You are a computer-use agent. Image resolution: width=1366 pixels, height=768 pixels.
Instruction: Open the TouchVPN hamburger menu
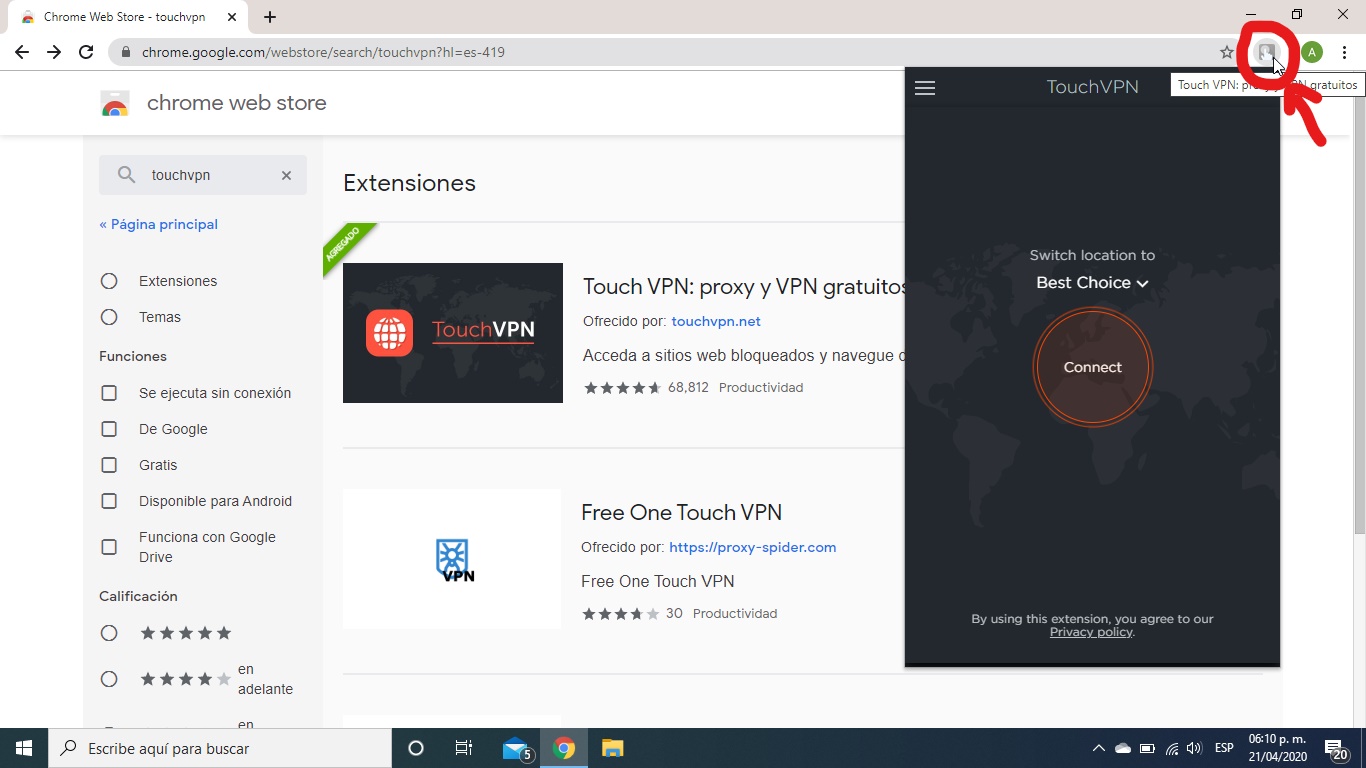coord(925,88)
